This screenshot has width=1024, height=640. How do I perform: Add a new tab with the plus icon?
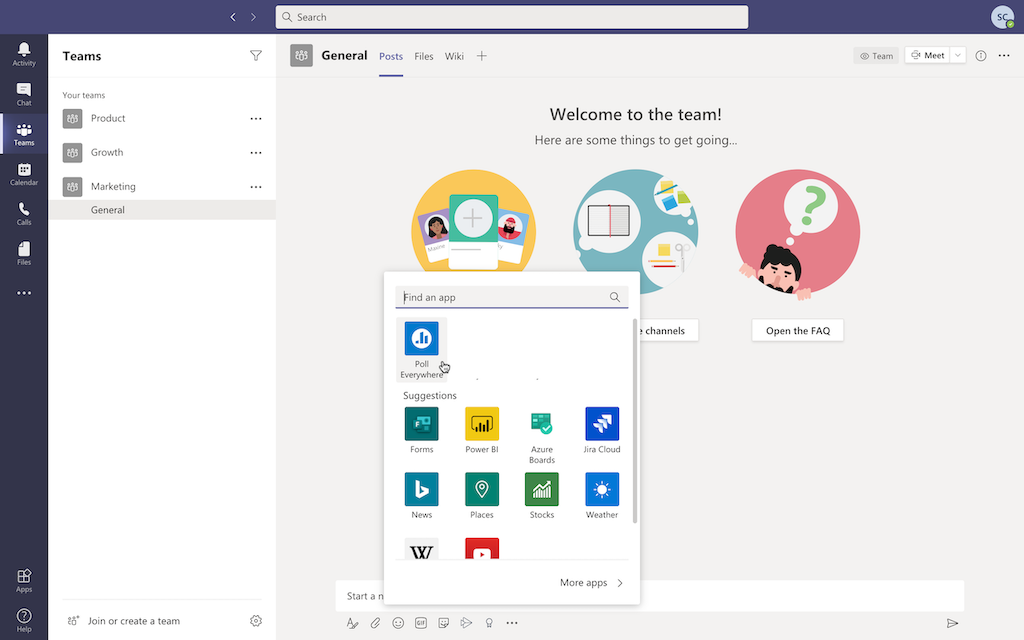tap(482, 56)
